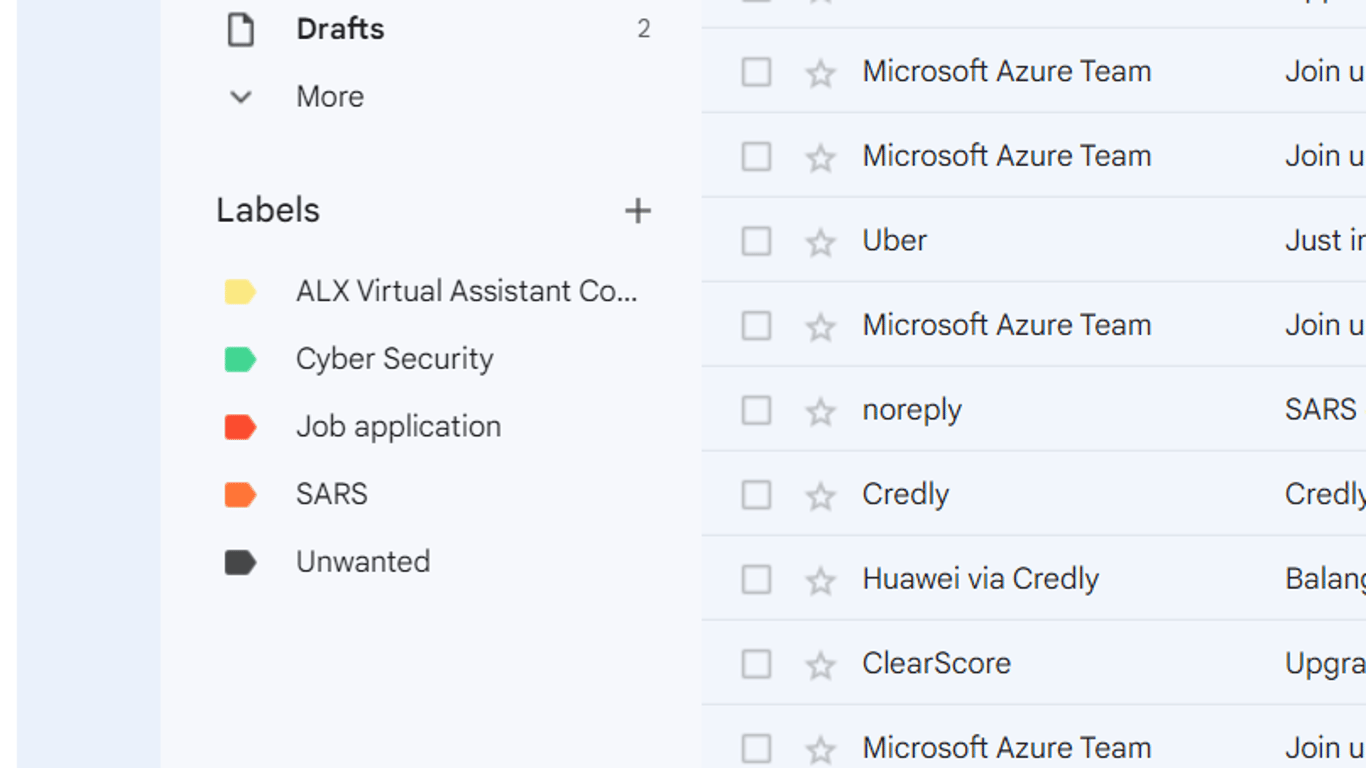Star the Huawei via Credly email
The height and width of the screenshot is (768, 1366).
(x=820, y=580)
